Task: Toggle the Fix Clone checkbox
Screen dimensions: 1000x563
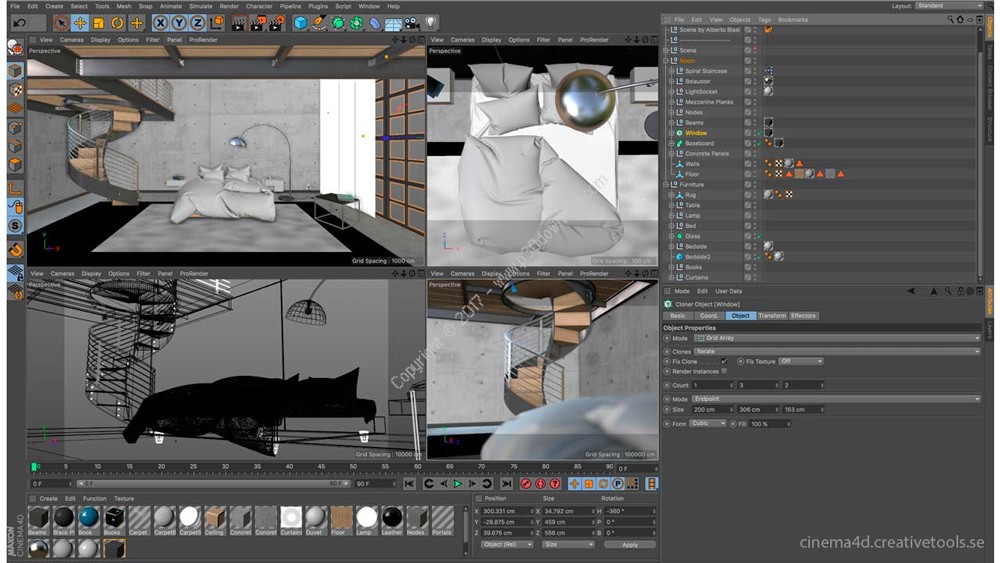Action: [724, 361]
